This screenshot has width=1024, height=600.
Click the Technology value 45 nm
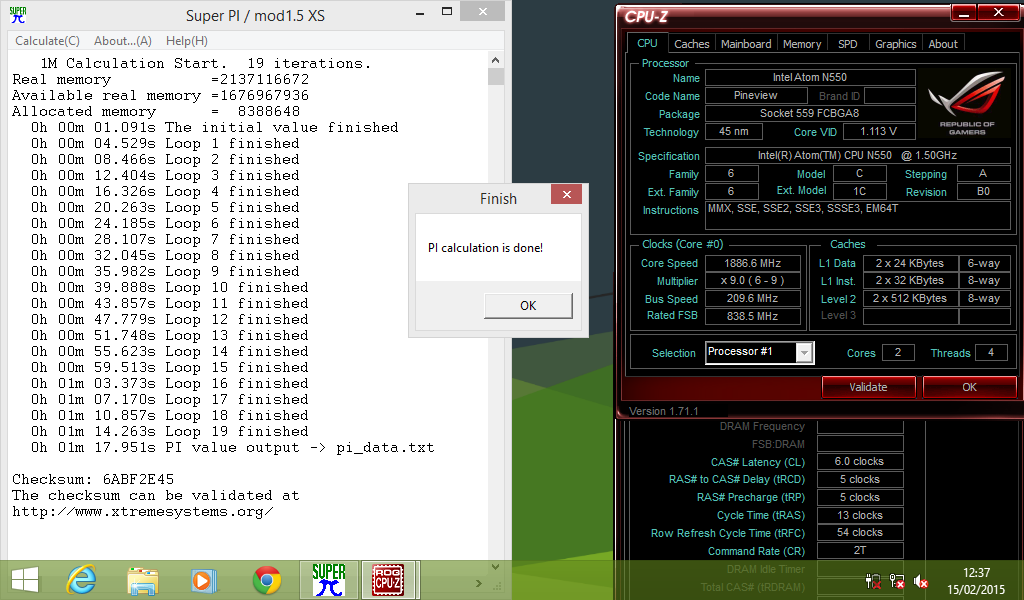coord(734,131)
